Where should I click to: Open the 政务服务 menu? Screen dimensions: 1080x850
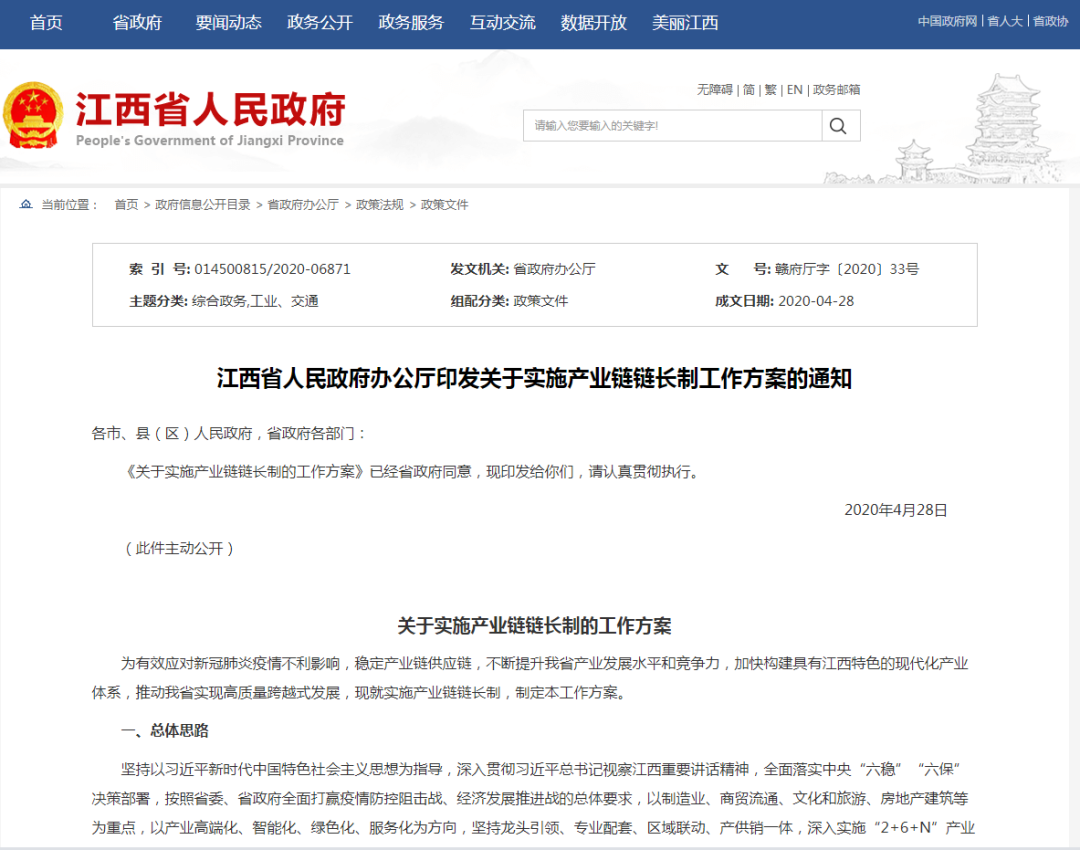pos(410,23)
